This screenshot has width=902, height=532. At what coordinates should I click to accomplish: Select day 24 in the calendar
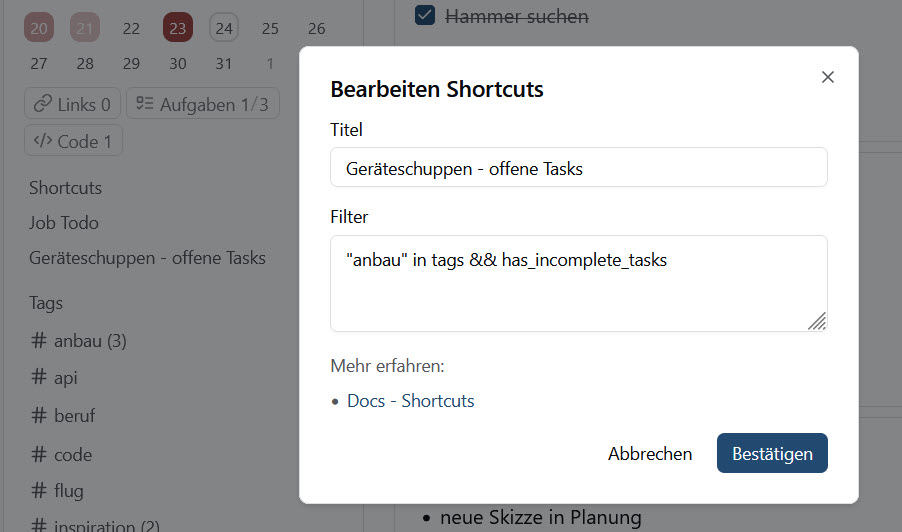pyautogui.click(x=224, y=28)
